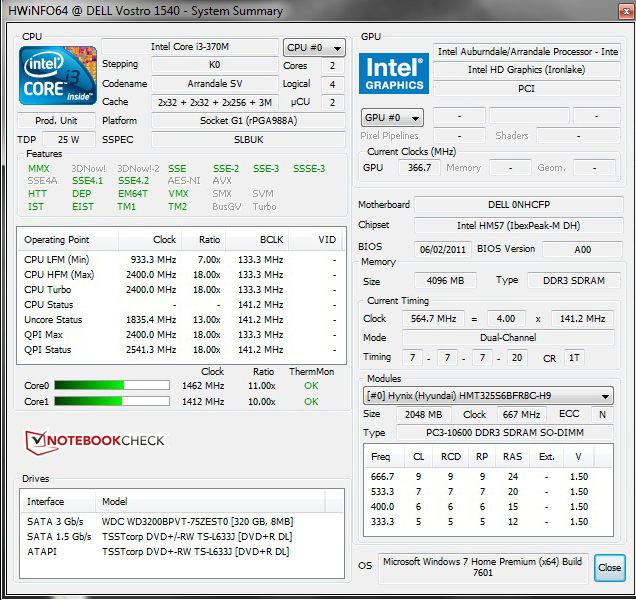Click the Intel Core i3-370M name field
Image resolution: width=636 pixels, height=600 pixels.
click(x=190, y=47)
